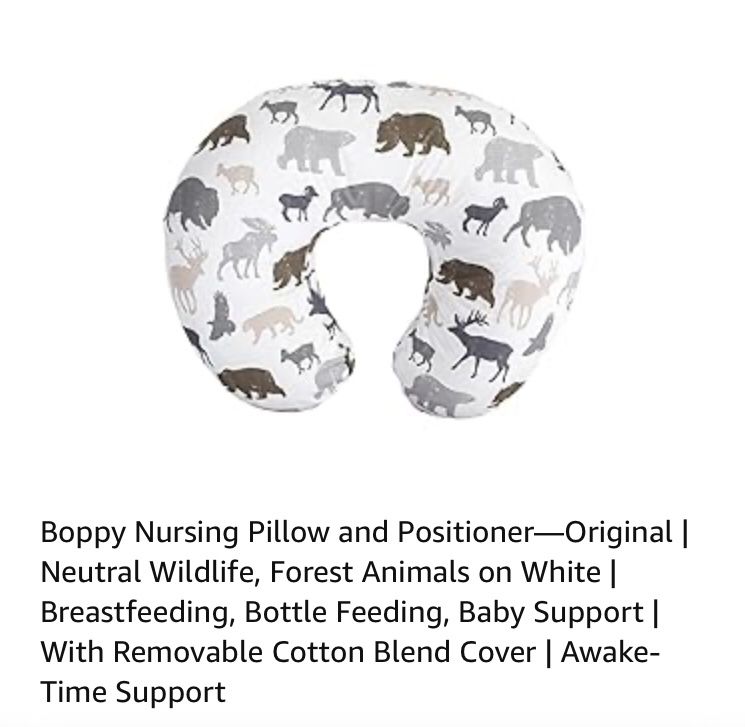Viewport: 745px width, 727px height.
Task: Click the light gray polar bear on the pillow's upper left
Action: (x=315, y=150)
